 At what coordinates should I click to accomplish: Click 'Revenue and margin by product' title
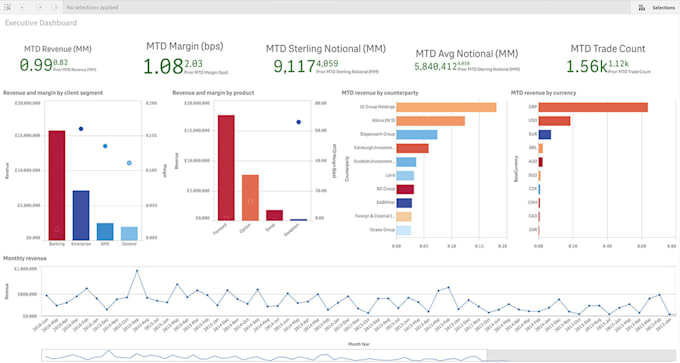(x=213, y=93)
